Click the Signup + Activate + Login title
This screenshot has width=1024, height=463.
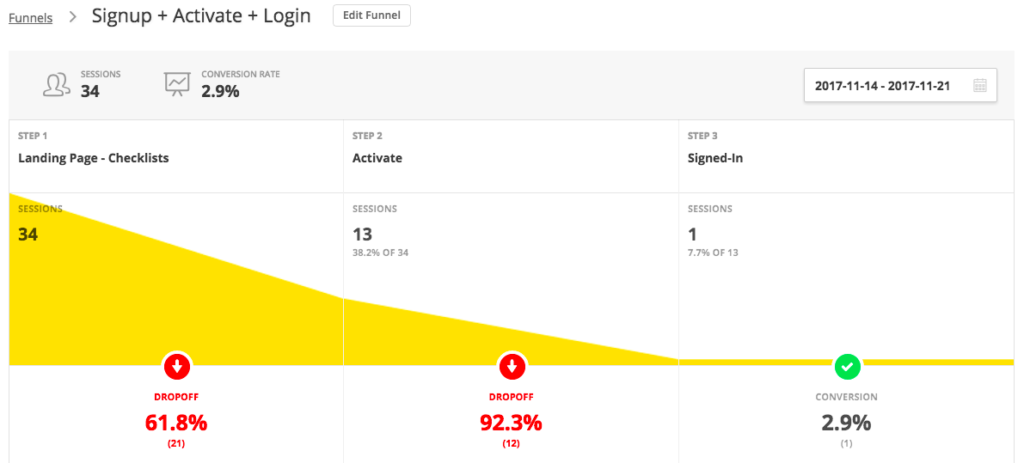[x=201, y=16]
